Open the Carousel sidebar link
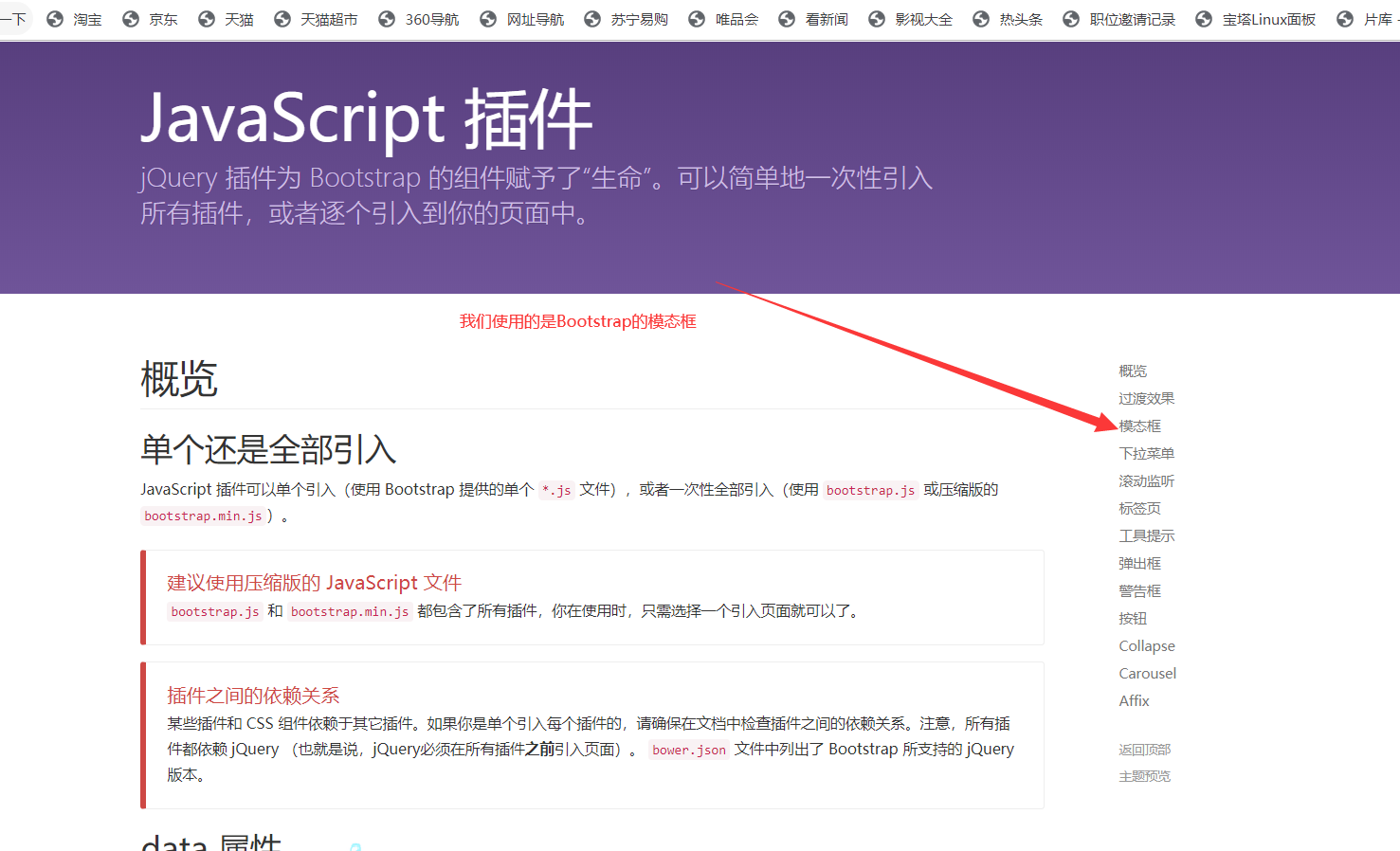The width and height of the screenshot is (1400, 851). tap(1148, 673)
